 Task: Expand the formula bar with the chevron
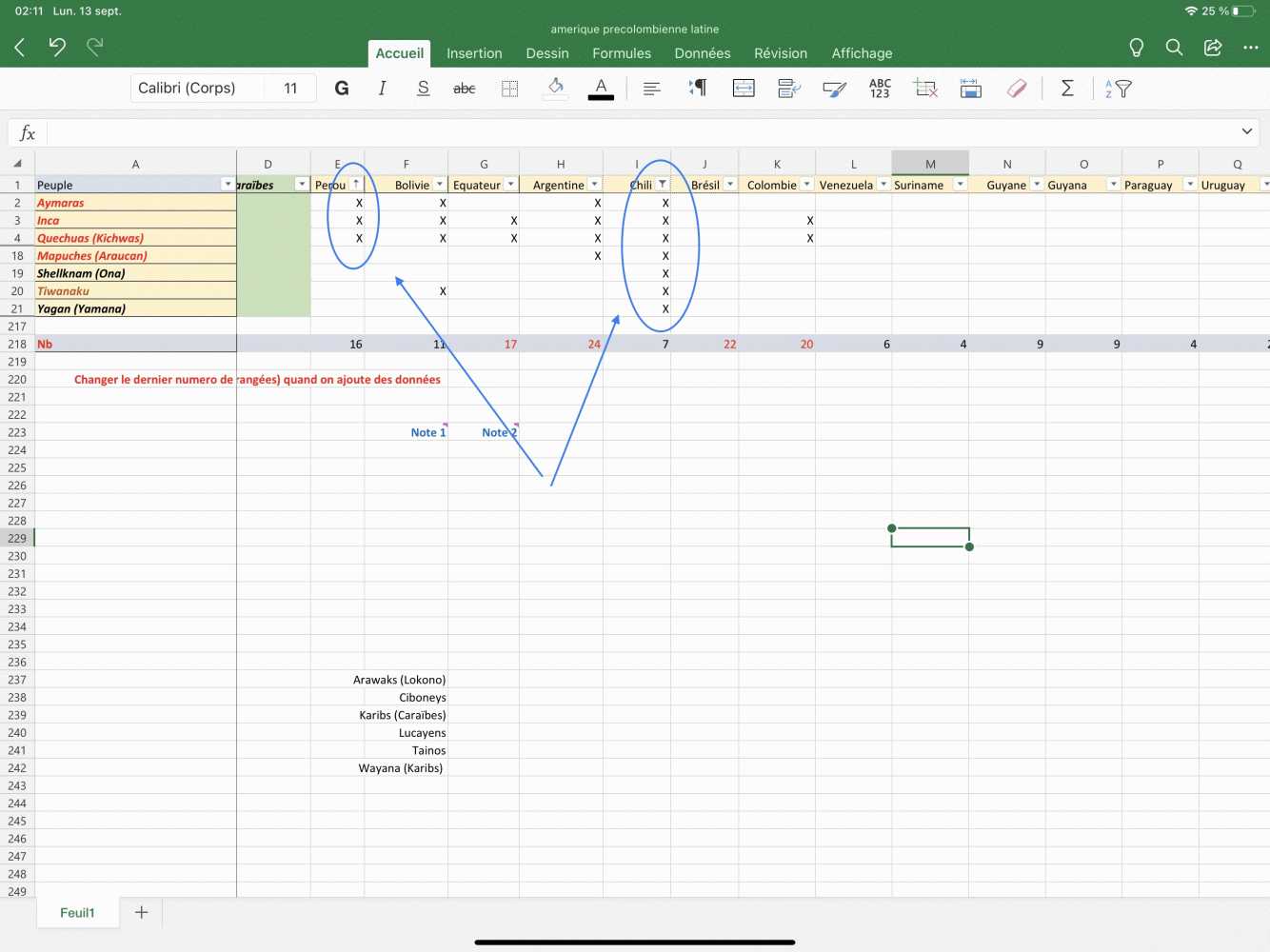[x=1247, y=132]
